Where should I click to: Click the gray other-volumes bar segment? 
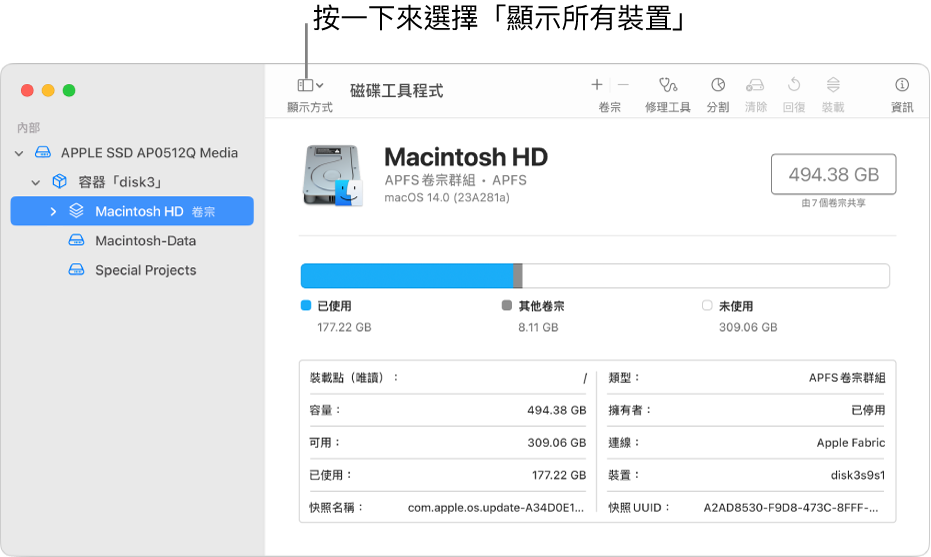pyautogui.click(x=518, y=276)
